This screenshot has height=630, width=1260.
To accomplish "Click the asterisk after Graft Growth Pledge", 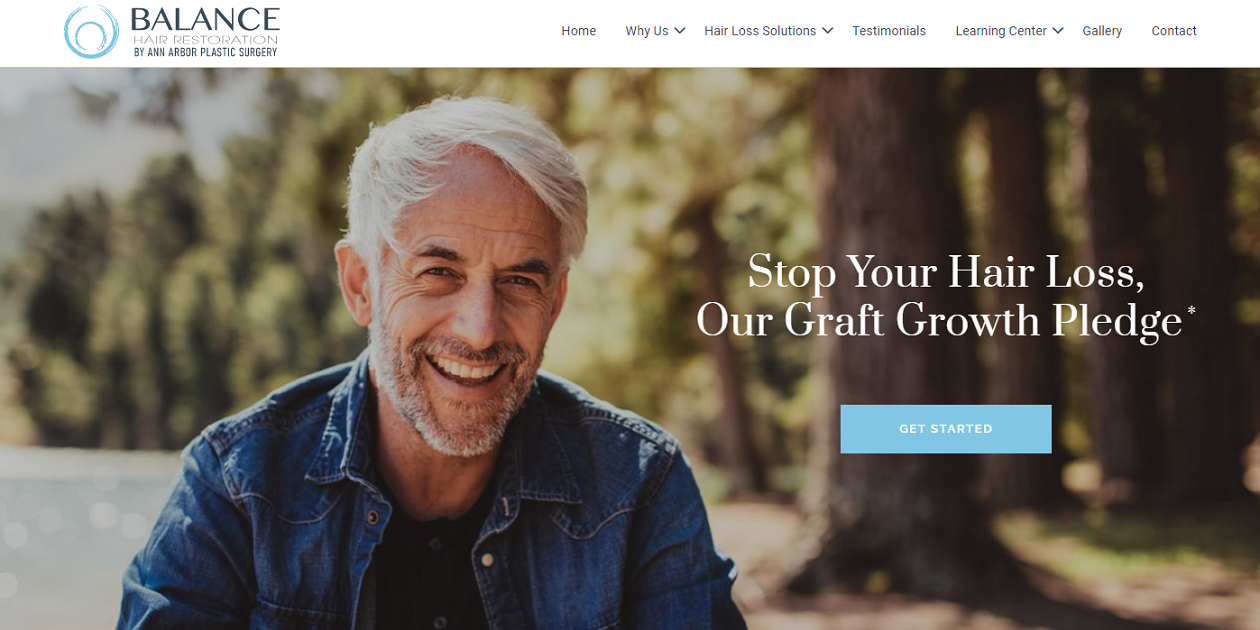I will tap(1191, 312).
